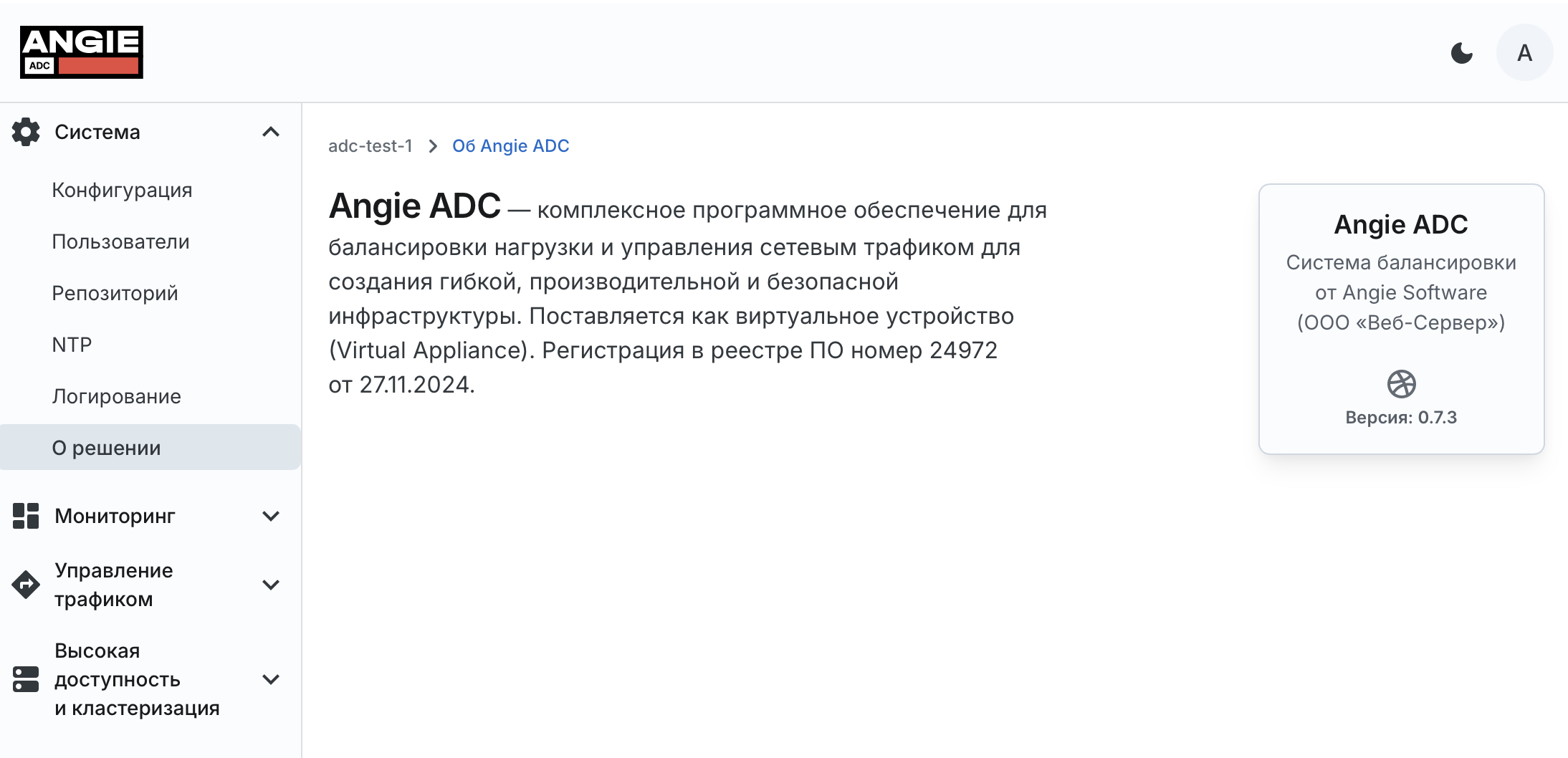The height and width of the screenshot is (758, 1568).
Task: Click Мониторинг section label
Action: pyautogui.click(x=115, y=516)
